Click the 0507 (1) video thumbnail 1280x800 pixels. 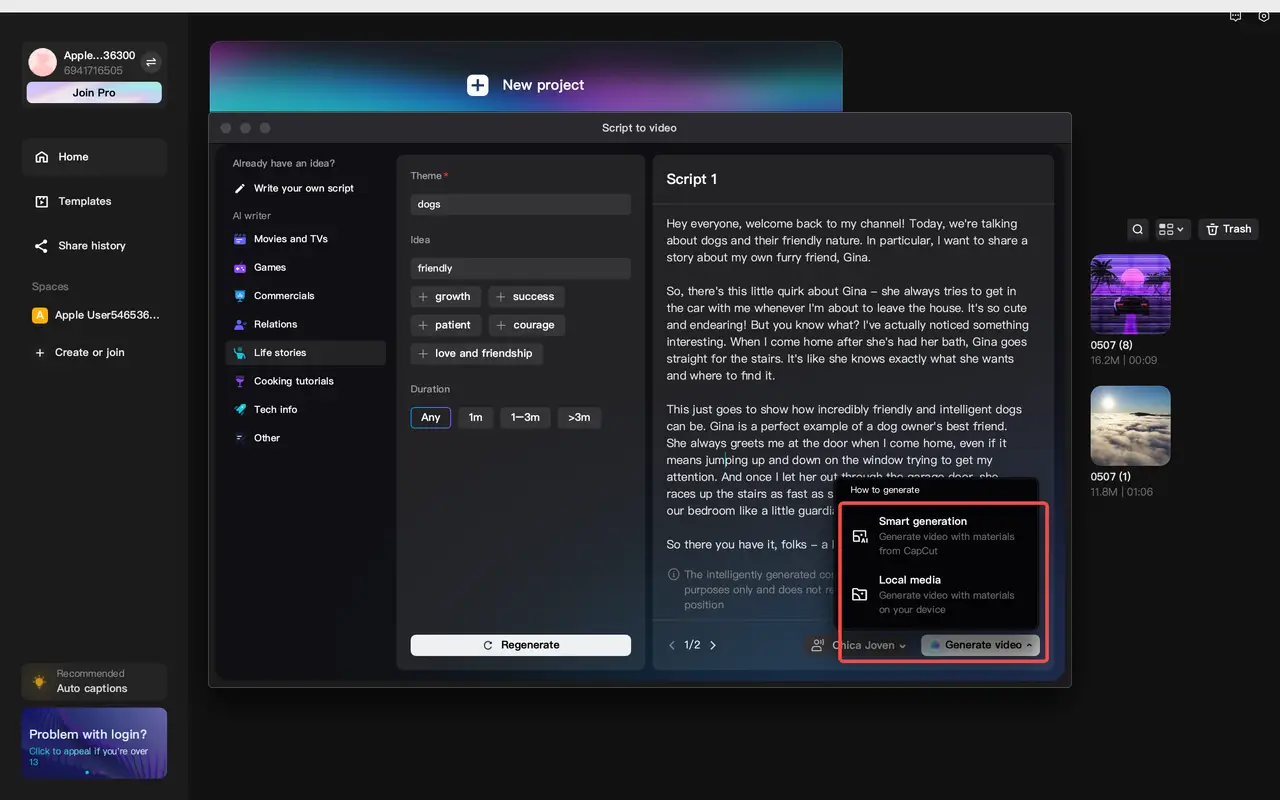pos(1130,425)
